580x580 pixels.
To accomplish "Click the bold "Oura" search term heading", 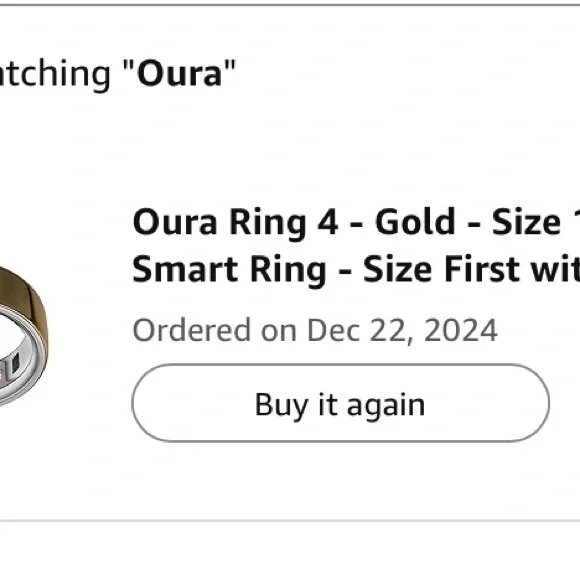I will (x=179, y=73).
